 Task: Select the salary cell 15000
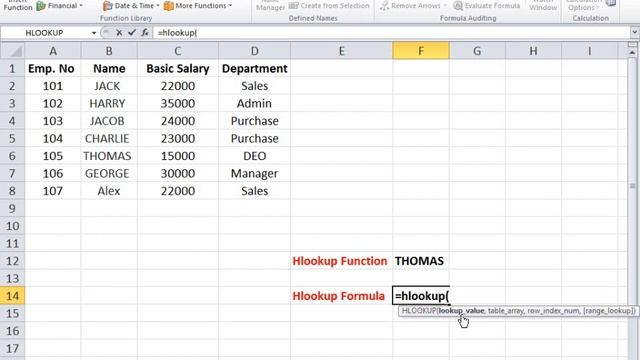178,156
